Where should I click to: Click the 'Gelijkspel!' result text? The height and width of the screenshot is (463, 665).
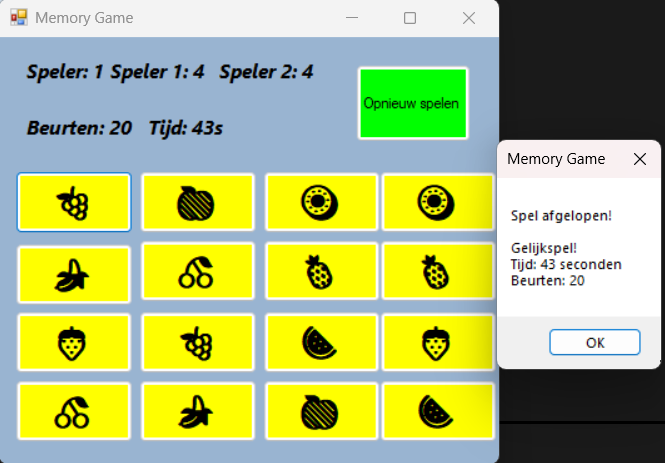coord(544,248)
